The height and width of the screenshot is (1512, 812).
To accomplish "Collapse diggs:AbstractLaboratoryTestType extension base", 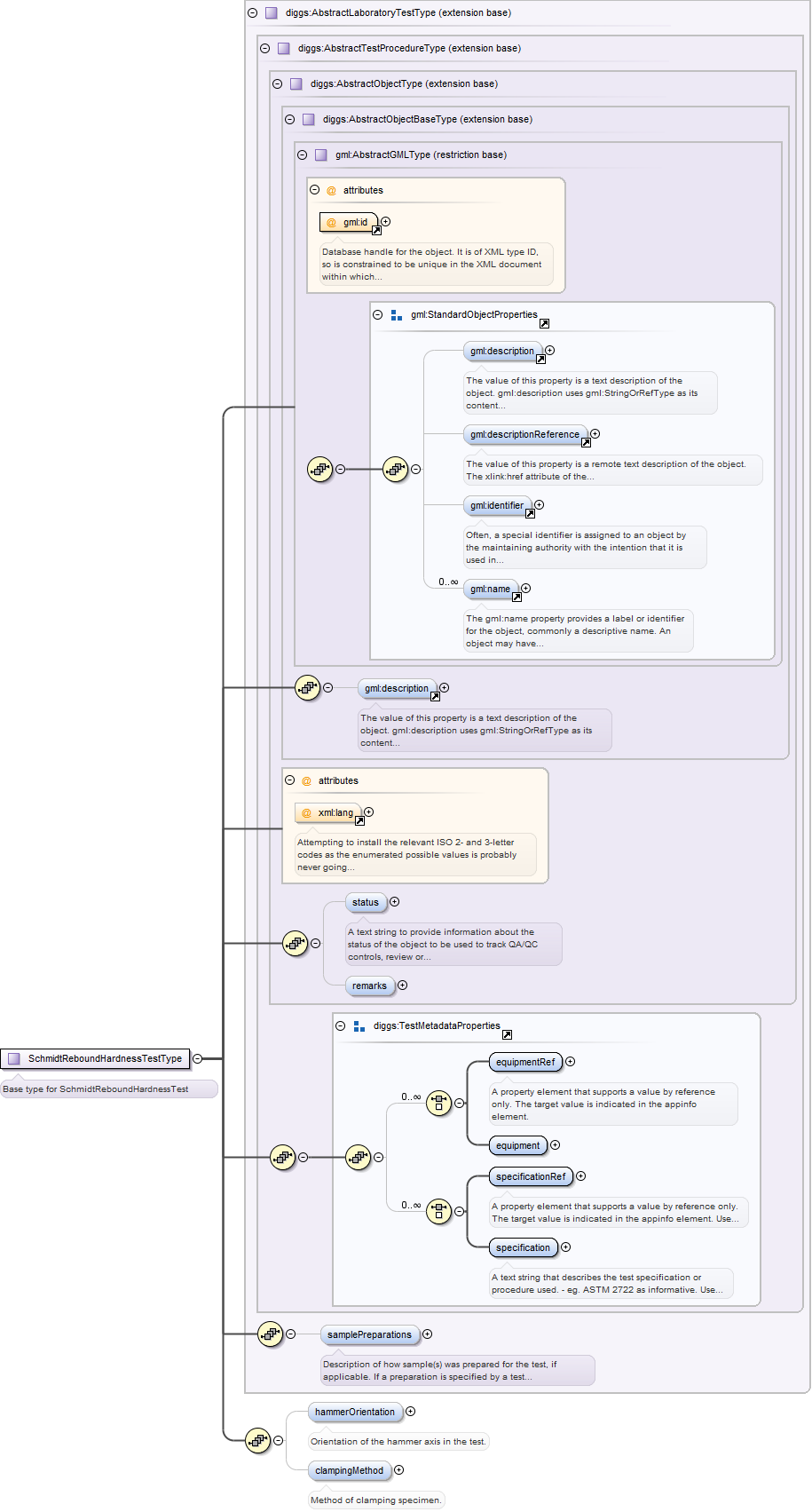I will point(253,13).
